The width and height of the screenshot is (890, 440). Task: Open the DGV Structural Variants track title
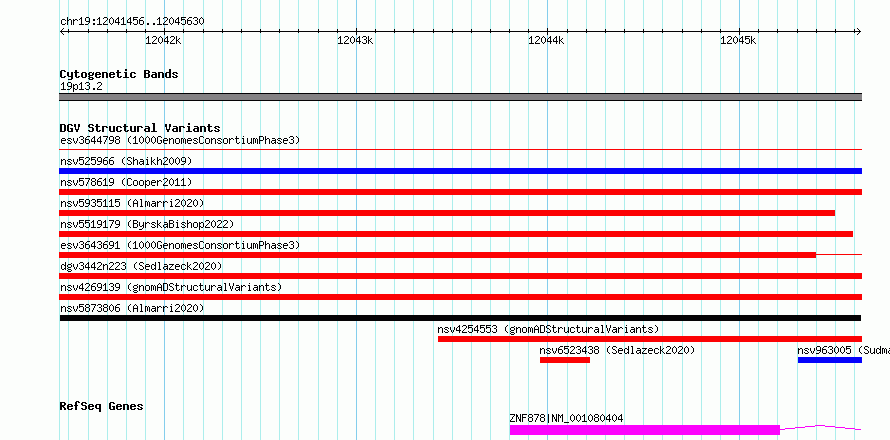tap(140, 128)
